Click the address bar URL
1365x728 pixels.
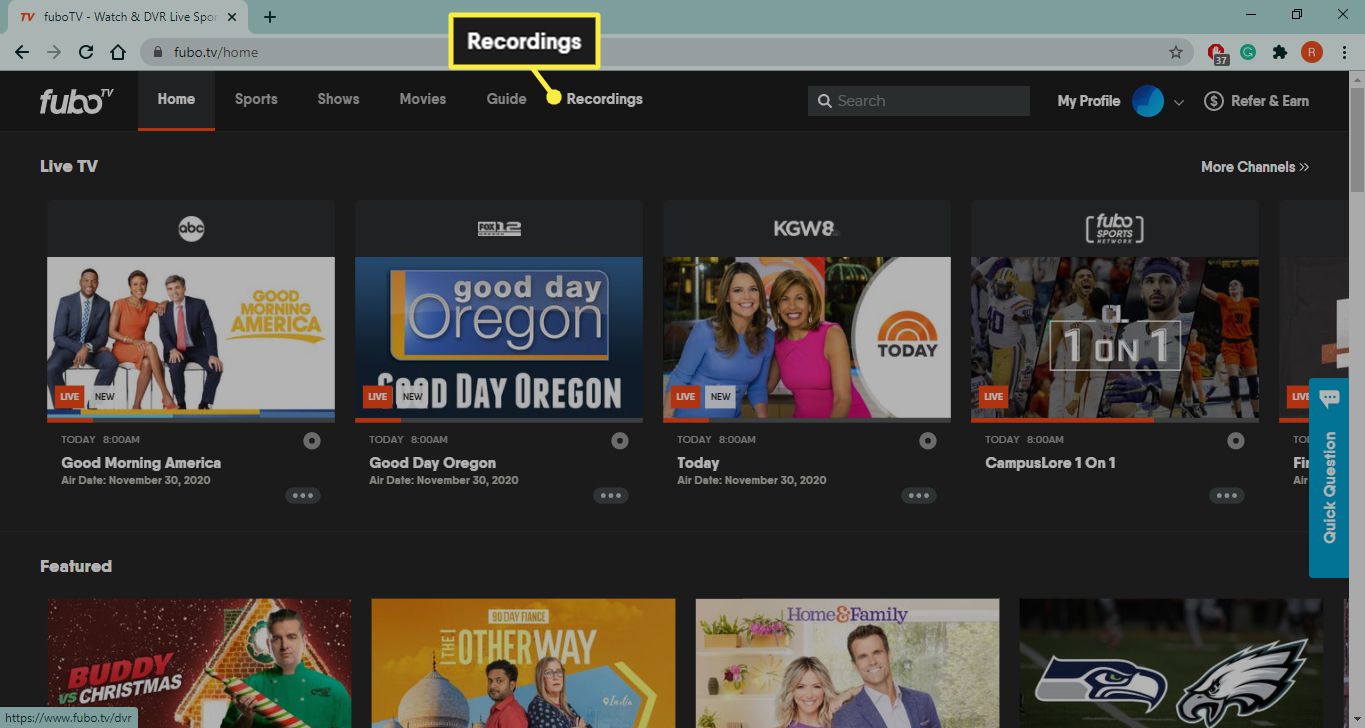coord(215,52)
